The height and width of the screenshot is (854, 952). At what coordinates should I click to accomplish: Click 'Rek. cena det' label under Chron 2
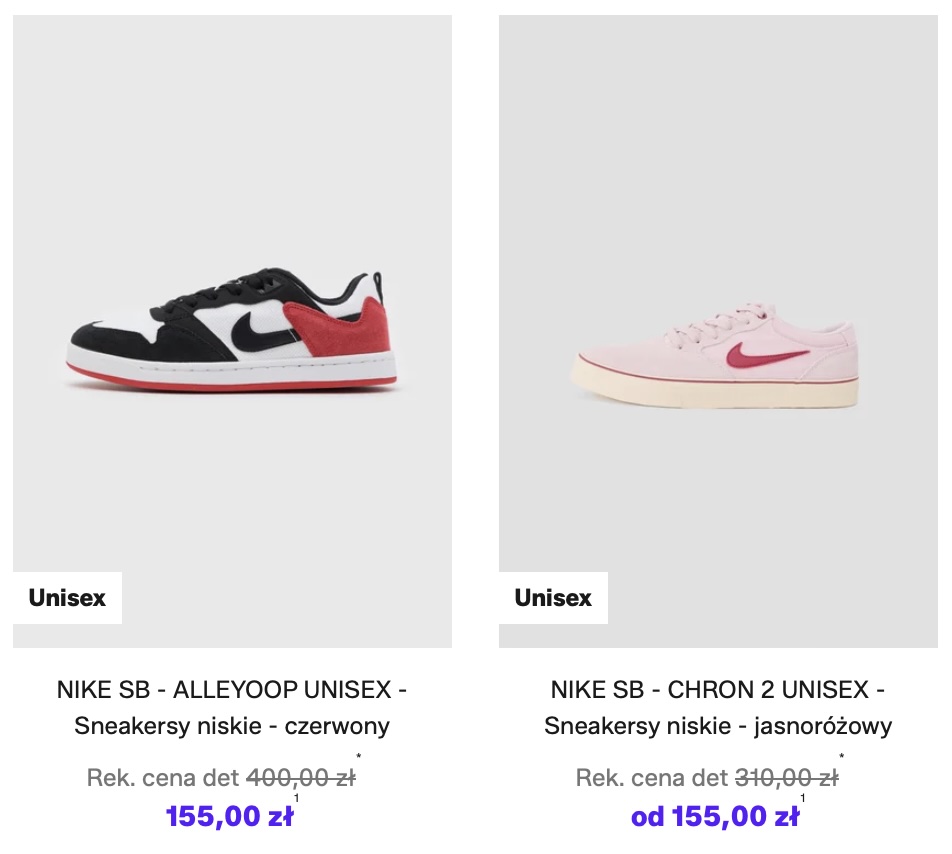pyautogui.click(x=652, y=778)
